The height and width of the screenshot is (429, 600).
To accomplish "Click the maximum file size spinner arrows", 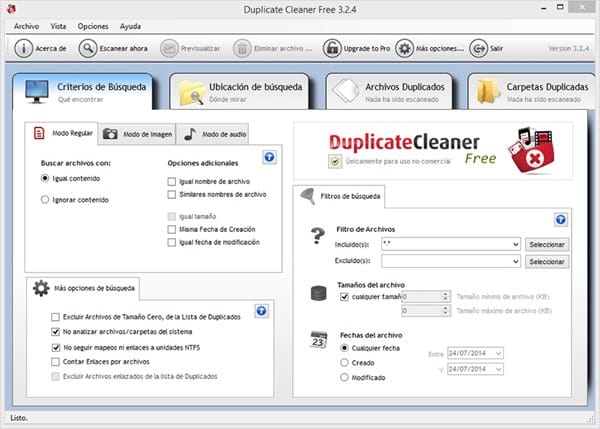I will pos(445,311).
